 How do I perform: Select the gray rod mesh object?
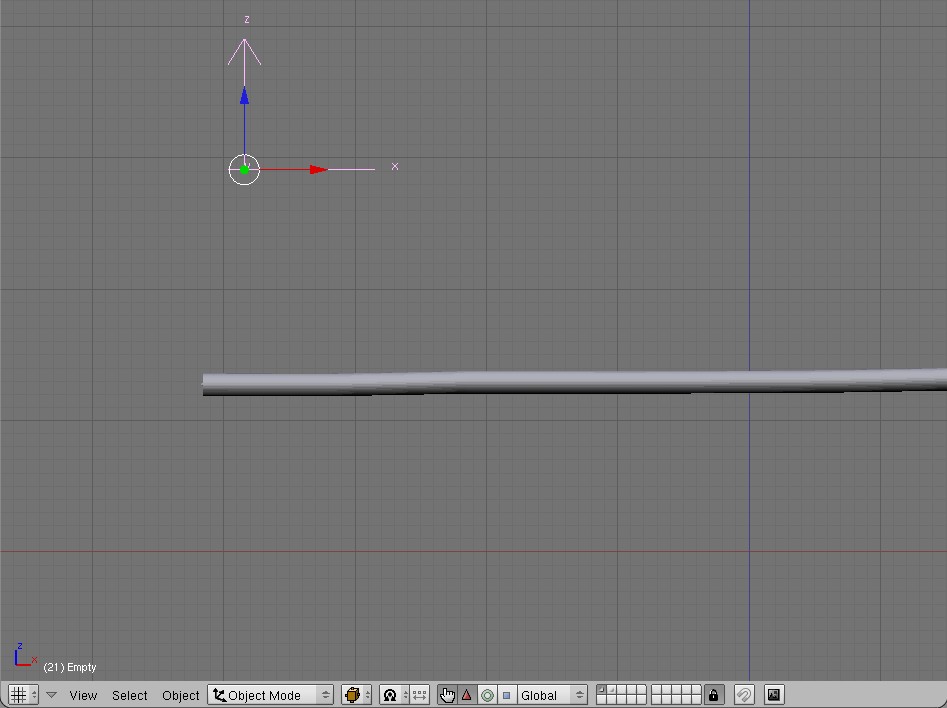tap(574, 382)
